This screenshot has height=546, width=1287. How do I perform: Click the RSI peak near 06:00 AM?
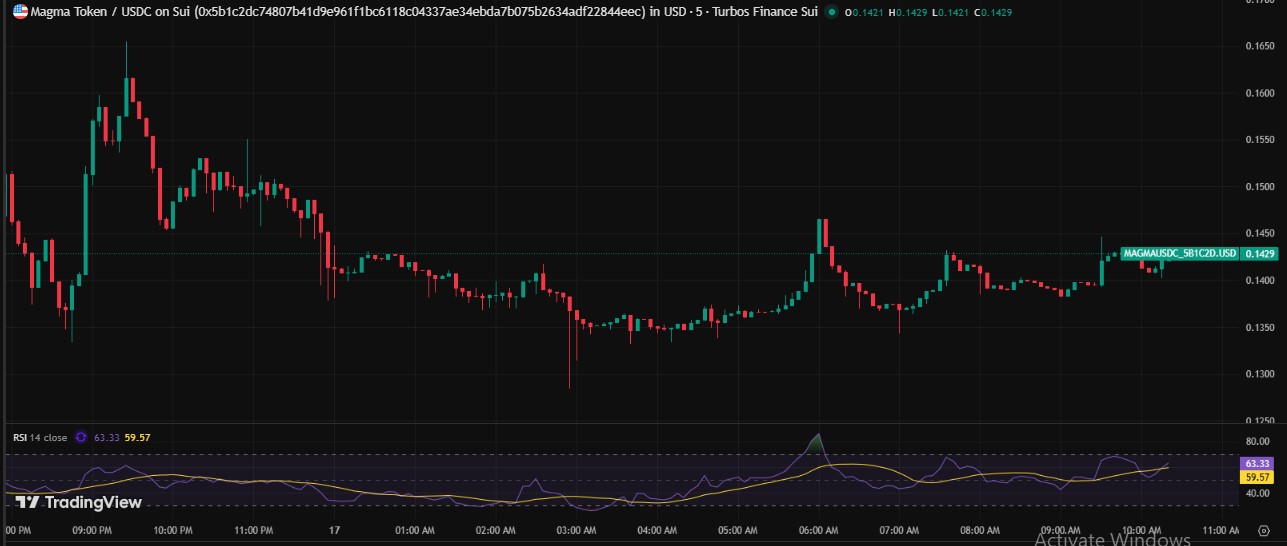[819, 436]
